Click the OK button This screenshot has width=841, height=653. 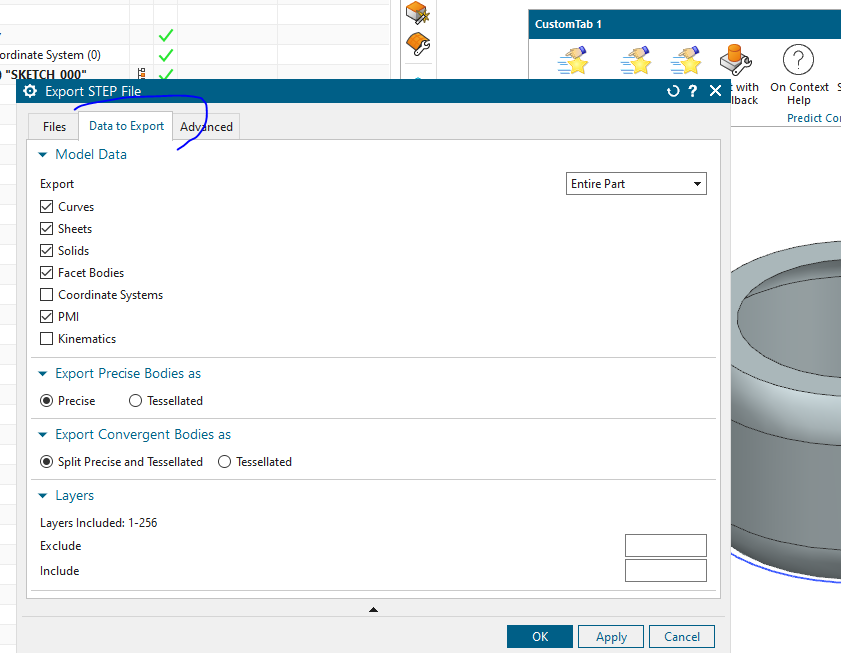pos(539,636)
